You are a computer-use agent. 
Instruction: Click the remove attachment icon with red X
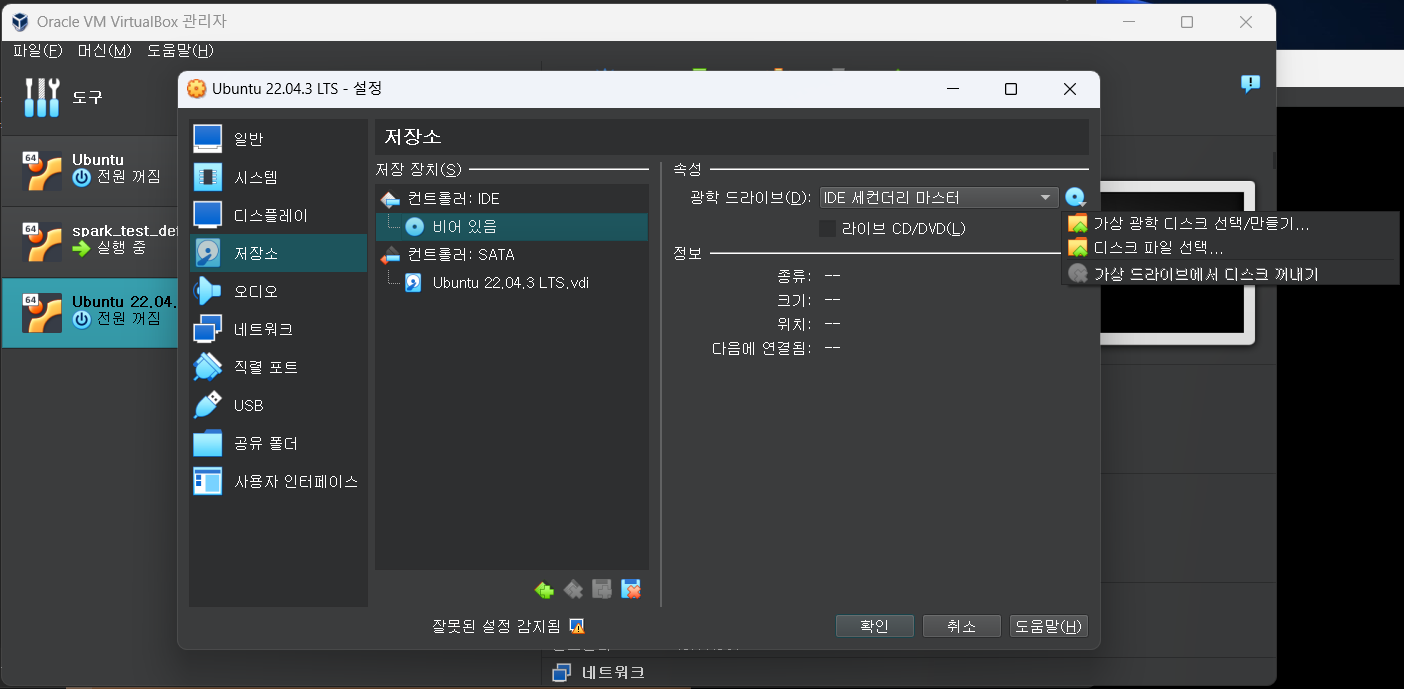coord(631,590)
